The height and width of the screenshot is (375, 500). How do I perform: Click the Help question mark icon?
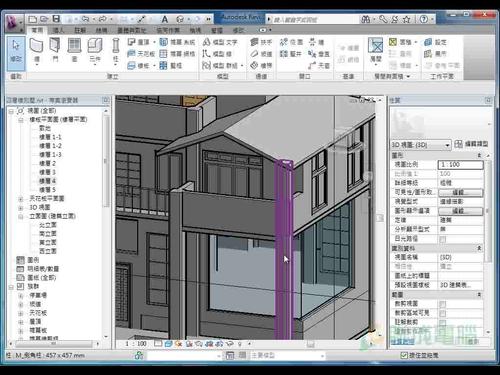coord(424,19)
